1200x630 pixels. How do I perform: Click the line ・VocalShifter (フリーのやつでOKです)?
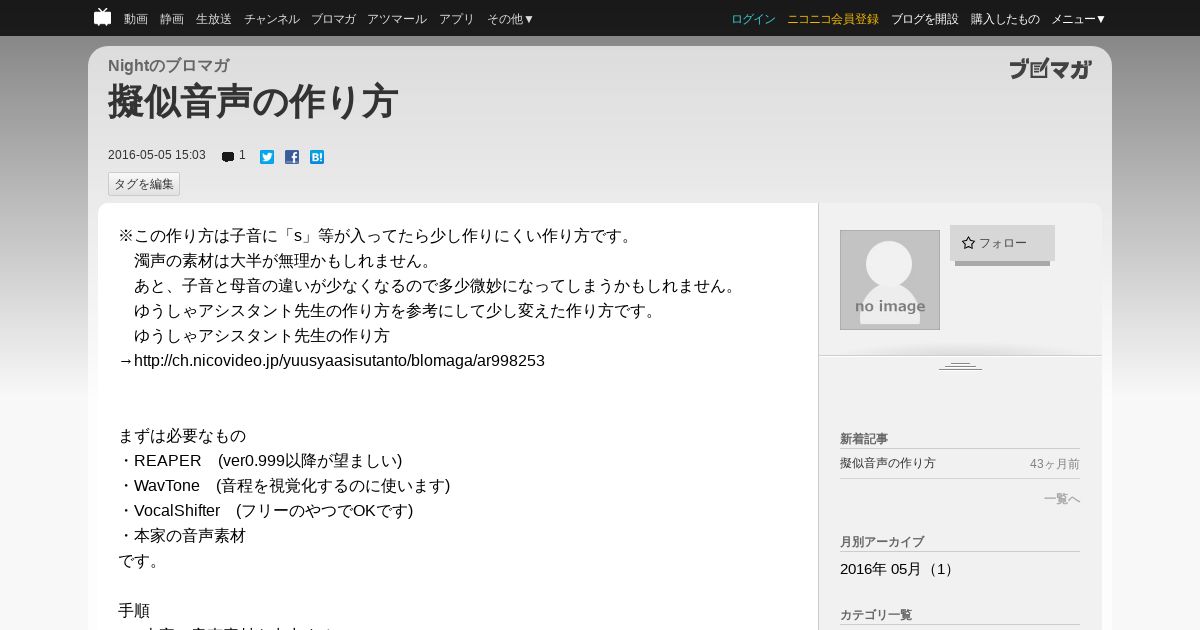coord(266,511)
